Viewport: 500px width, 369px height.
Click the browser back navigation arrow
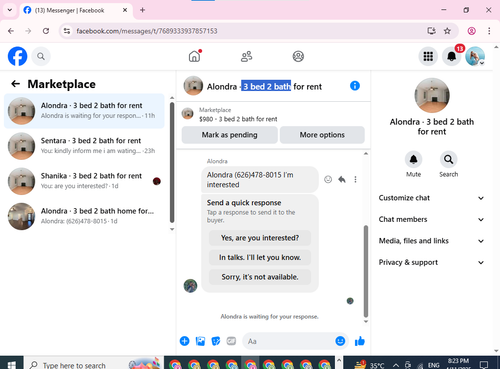(x=11, y=31)
